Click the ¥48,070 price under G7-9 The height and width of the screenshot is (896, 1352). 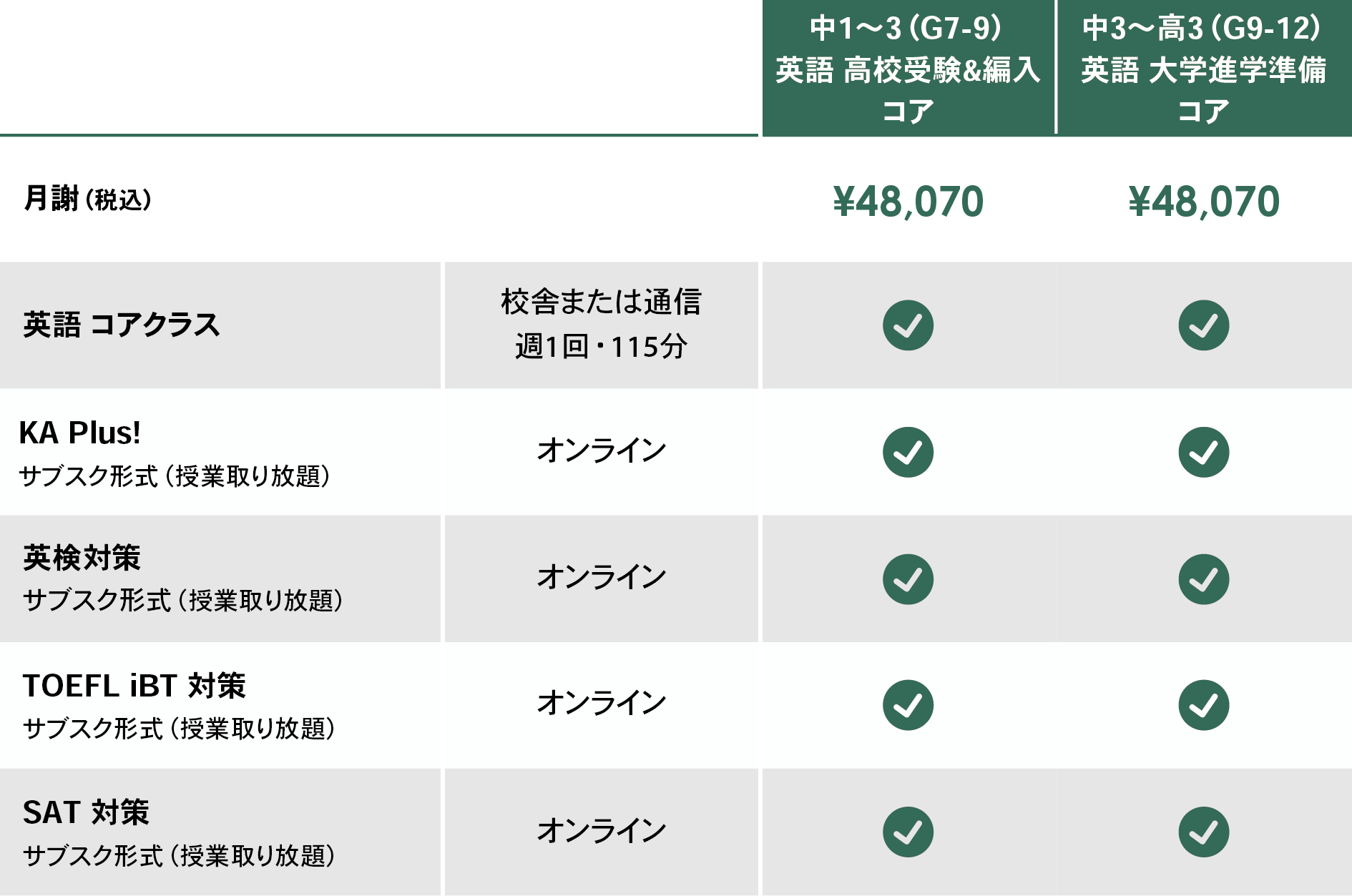click(x=908, y=202)
